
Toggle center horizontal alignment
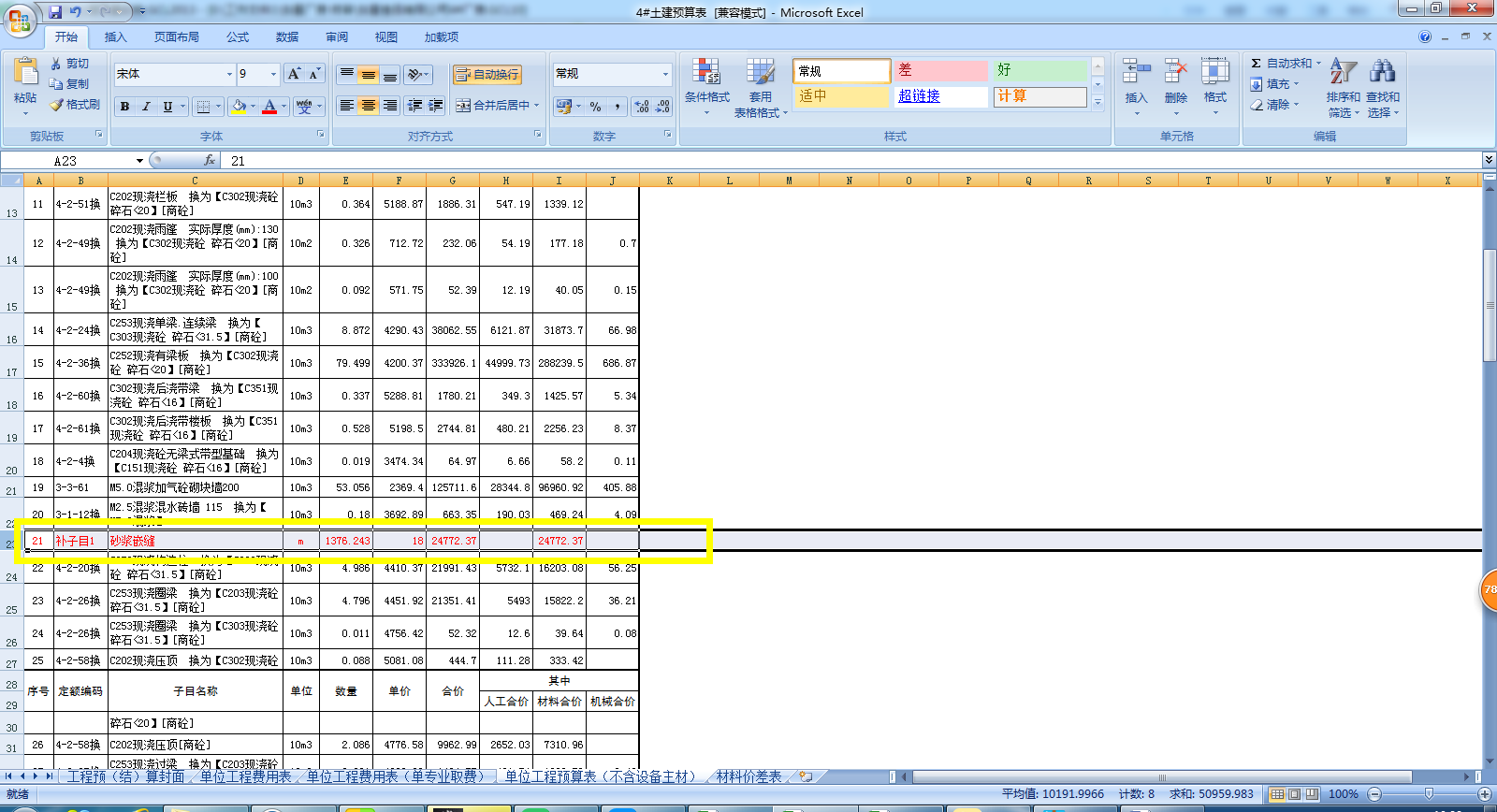click(x=369, y=106)
